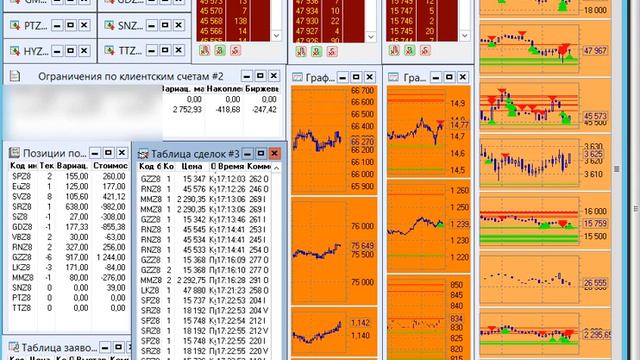Click the first order icon under the 47 934 order book
The height and width of the screenshot is (360, 640).
[x=301, y=52]
